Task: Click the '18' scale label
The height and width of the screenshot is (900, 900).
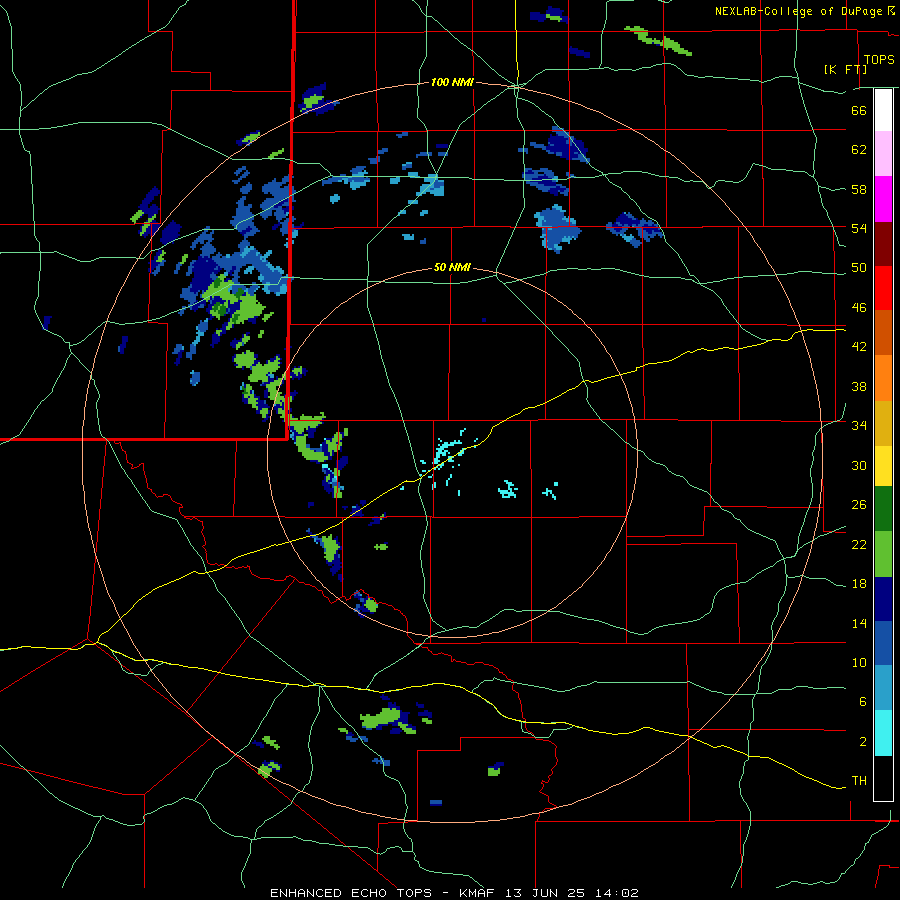Action: pos(859,584)
